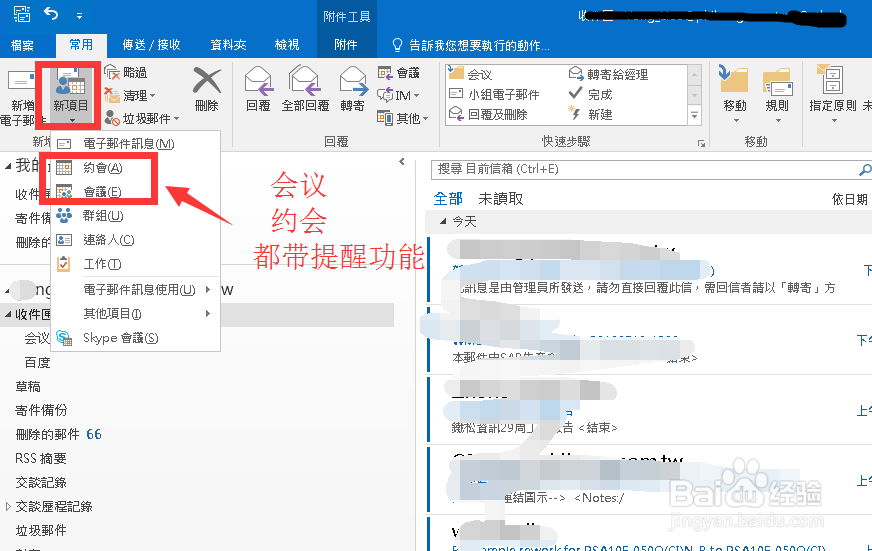Open the 快速步驟 dialog launcher
Screen dimensions: 872x551
coord(701,143)
